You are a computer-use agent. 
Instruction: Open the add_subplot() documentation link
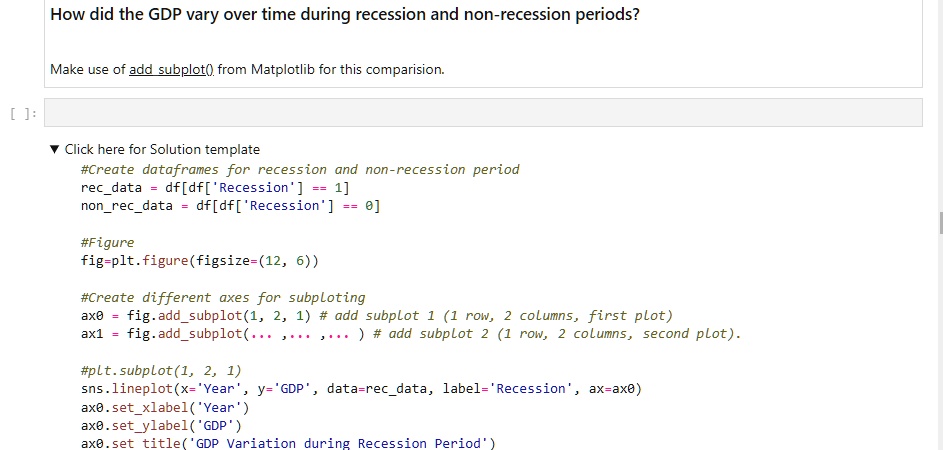171,69
